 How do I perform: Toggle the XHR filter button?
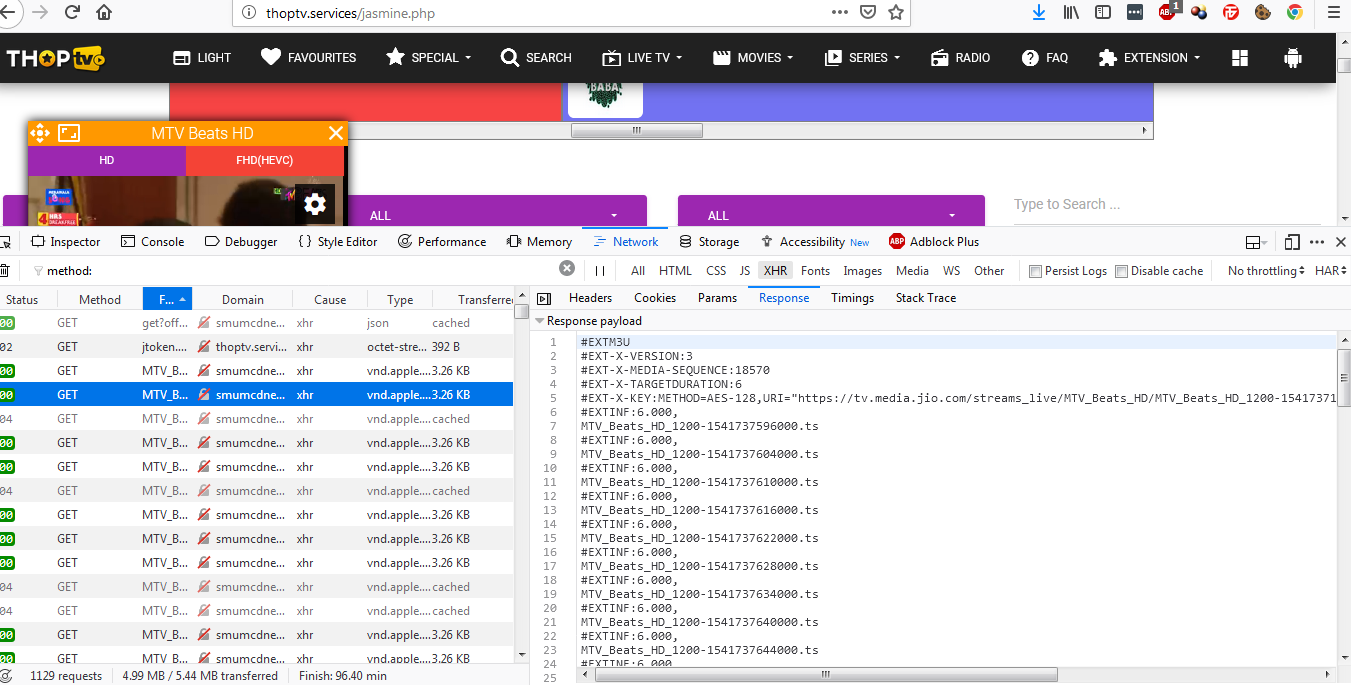[x=775, y=271]
